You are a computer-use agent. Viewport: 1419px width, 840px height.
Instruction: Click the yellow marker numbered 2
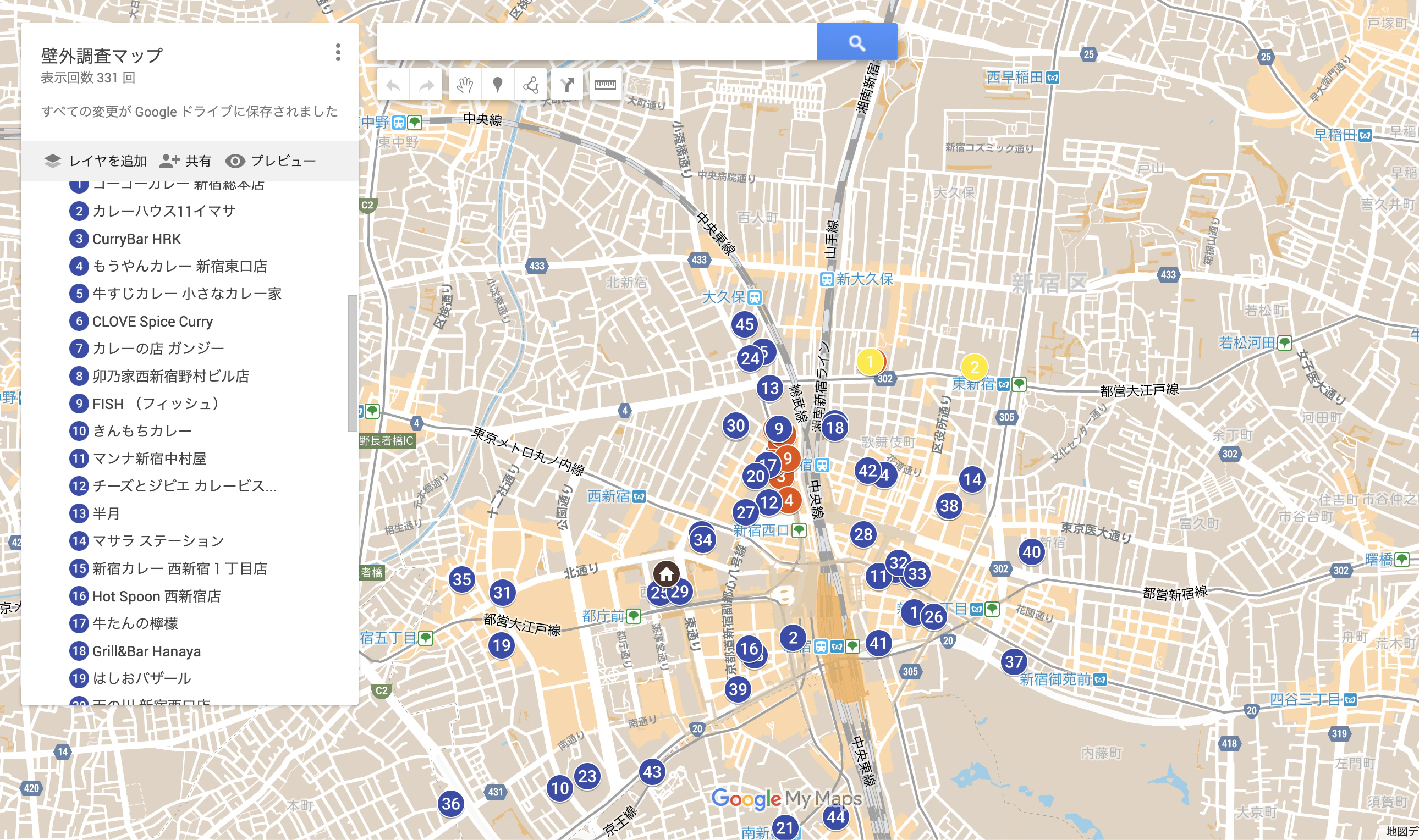pyautogui.click(x=974, y=367)
